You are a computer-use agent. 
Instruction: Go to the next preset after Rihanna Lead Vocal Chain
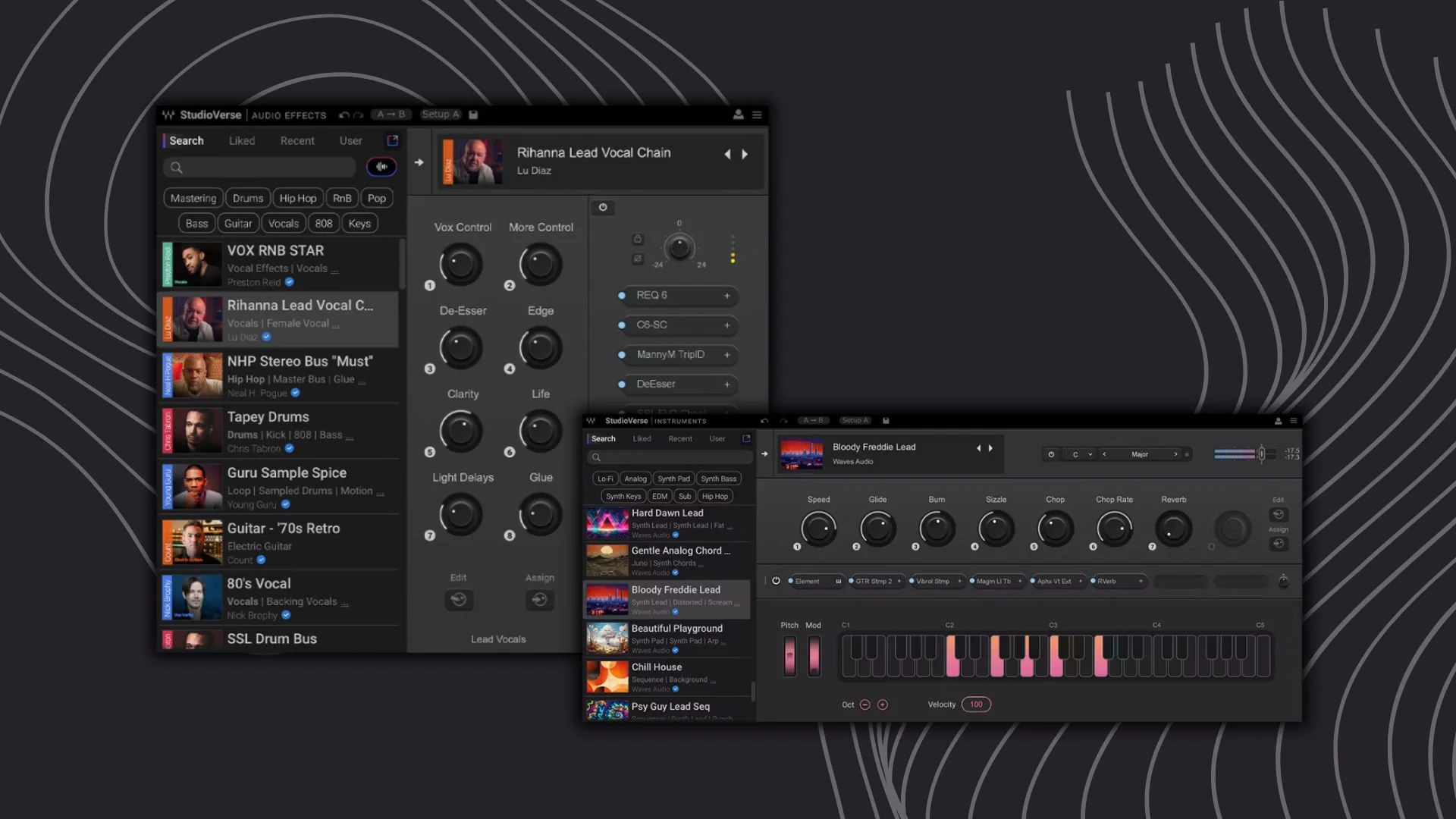(x=745, y=154)
